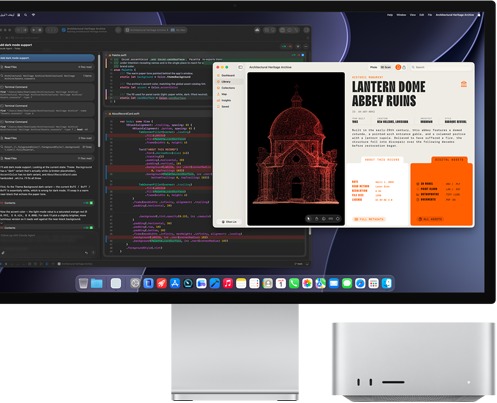Click the Run button in Xcode toolbar

pos(34,30)
